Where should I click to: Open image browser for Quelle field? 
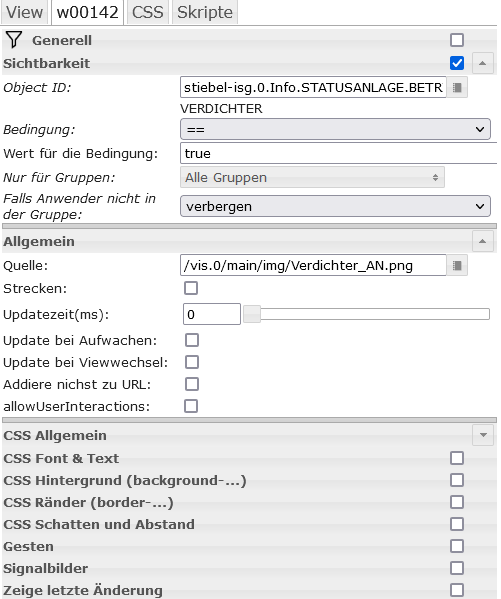[x=457, y=266]
